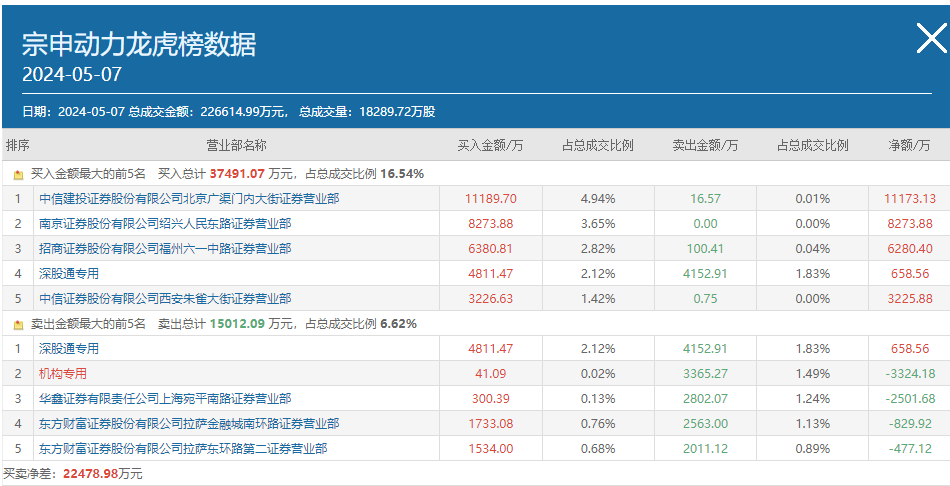Select the 营业部名称 column header
Image resolution: width=950 pixels, height=486 pixels.
click(x=236, y=145)
